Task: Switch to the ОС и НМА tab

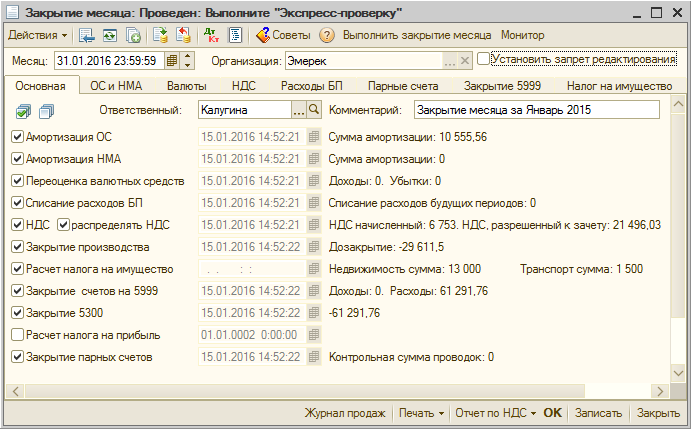Action: tap(117, 86)
